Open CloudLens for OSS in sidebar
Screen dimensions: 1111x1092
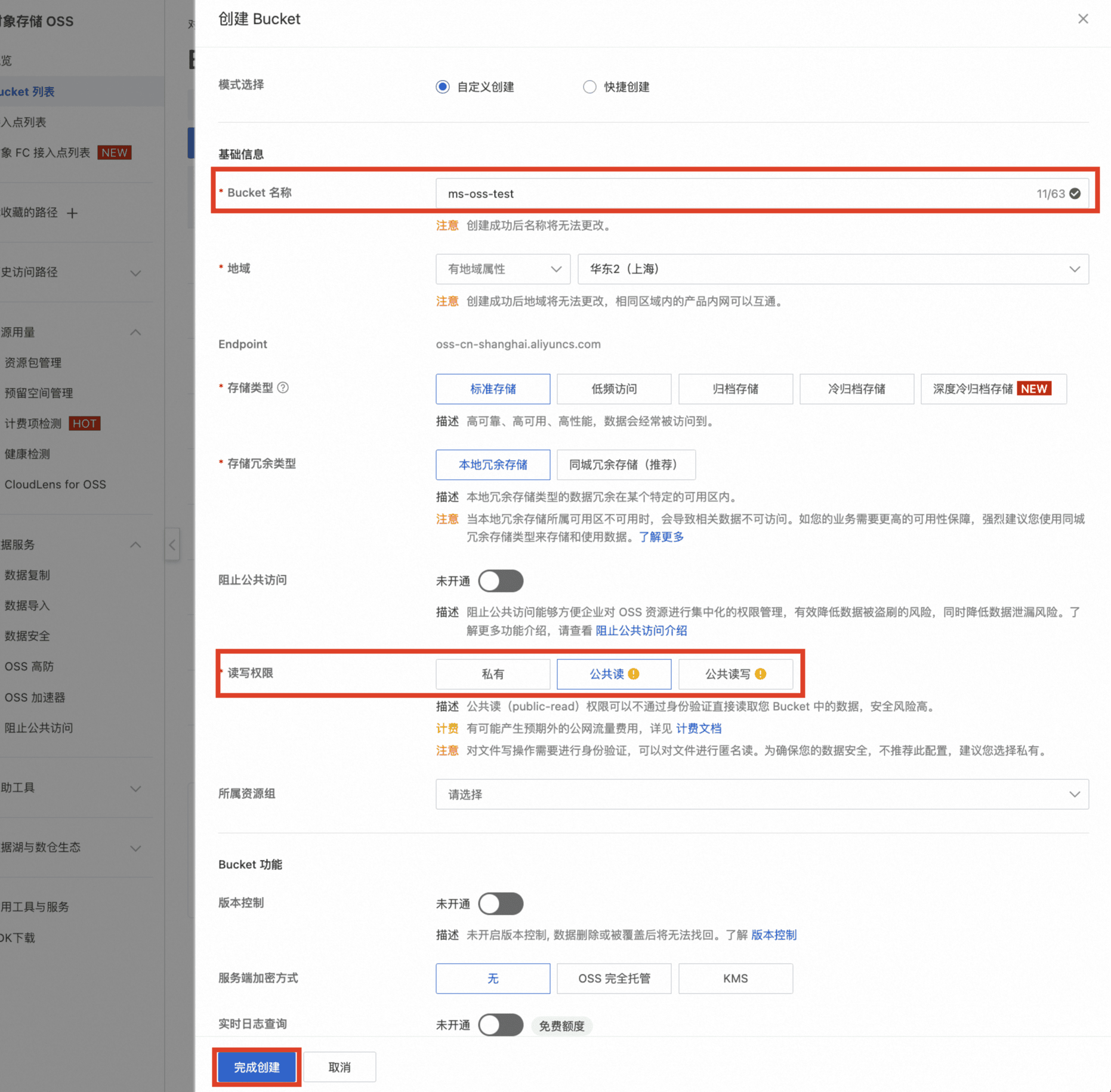(55, 484)
